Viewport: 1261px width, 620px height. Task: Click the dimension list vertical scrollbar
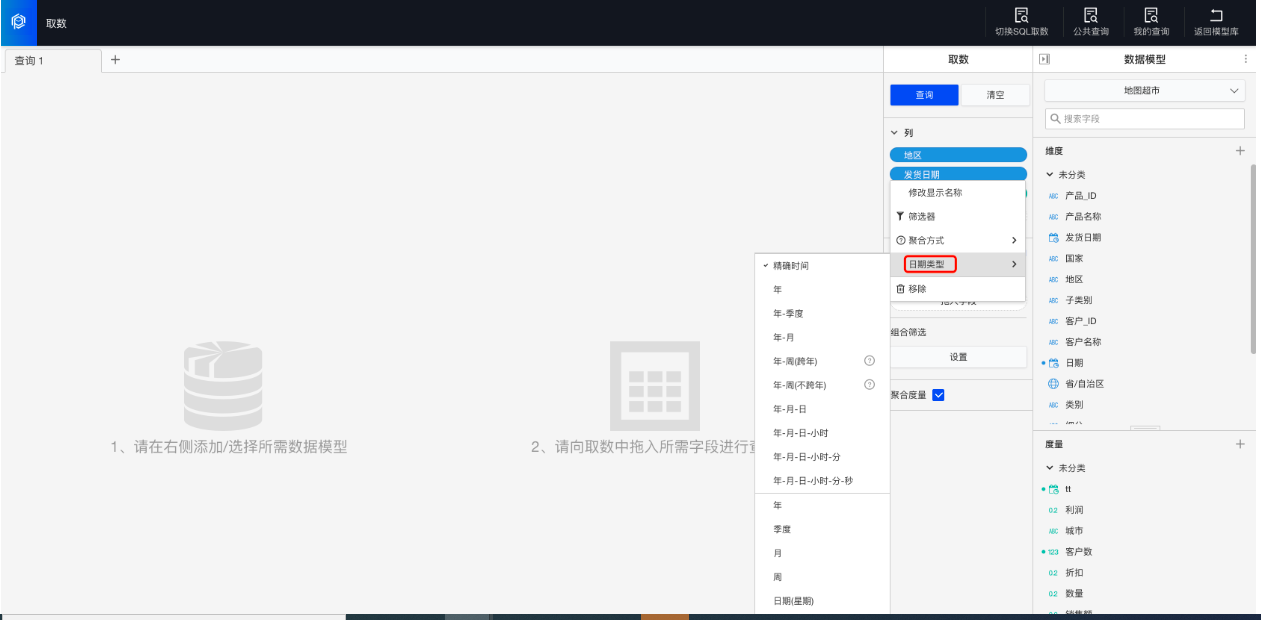(1254, 260)
